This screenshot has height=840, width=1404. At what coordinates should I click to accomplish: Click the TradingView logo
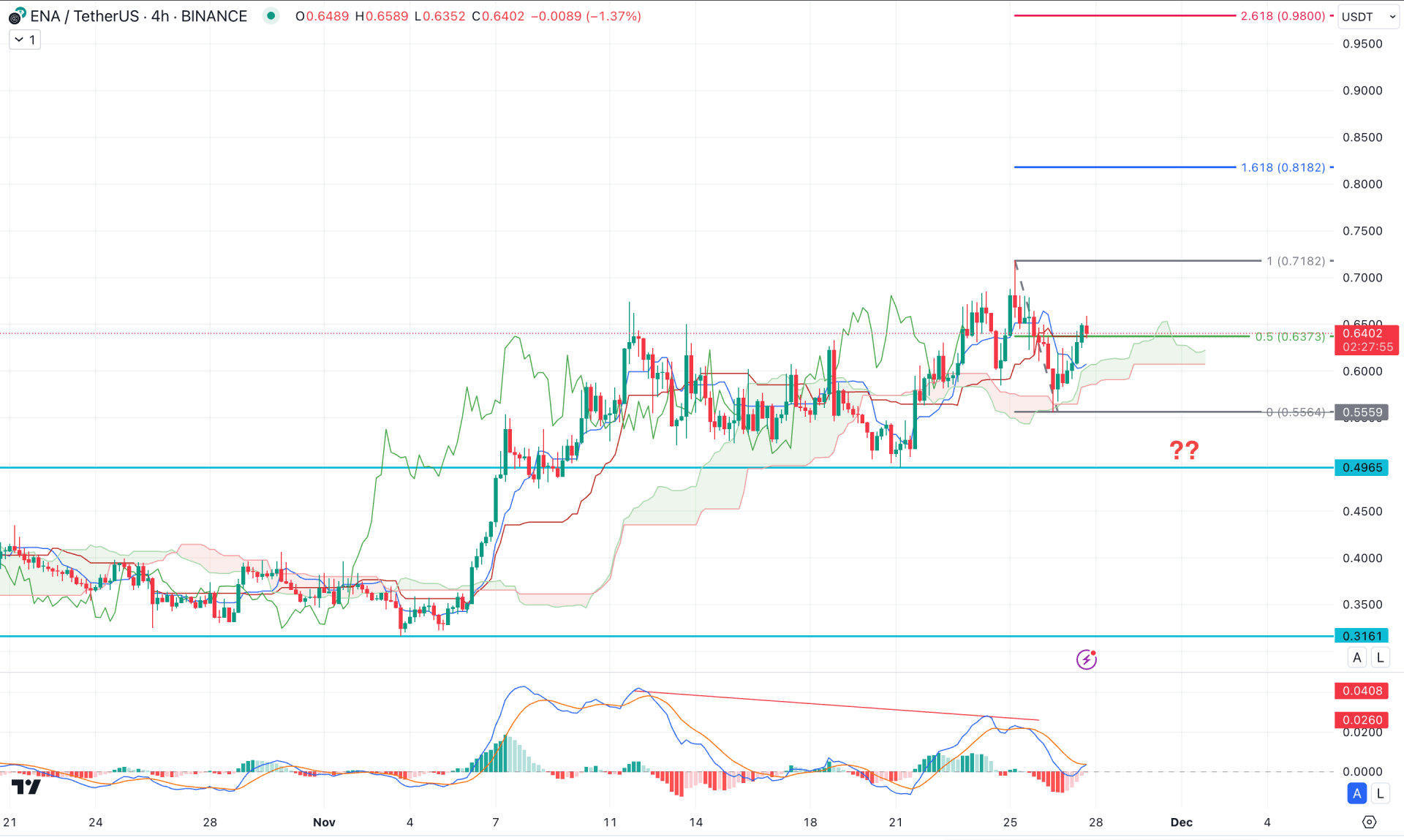26,787
